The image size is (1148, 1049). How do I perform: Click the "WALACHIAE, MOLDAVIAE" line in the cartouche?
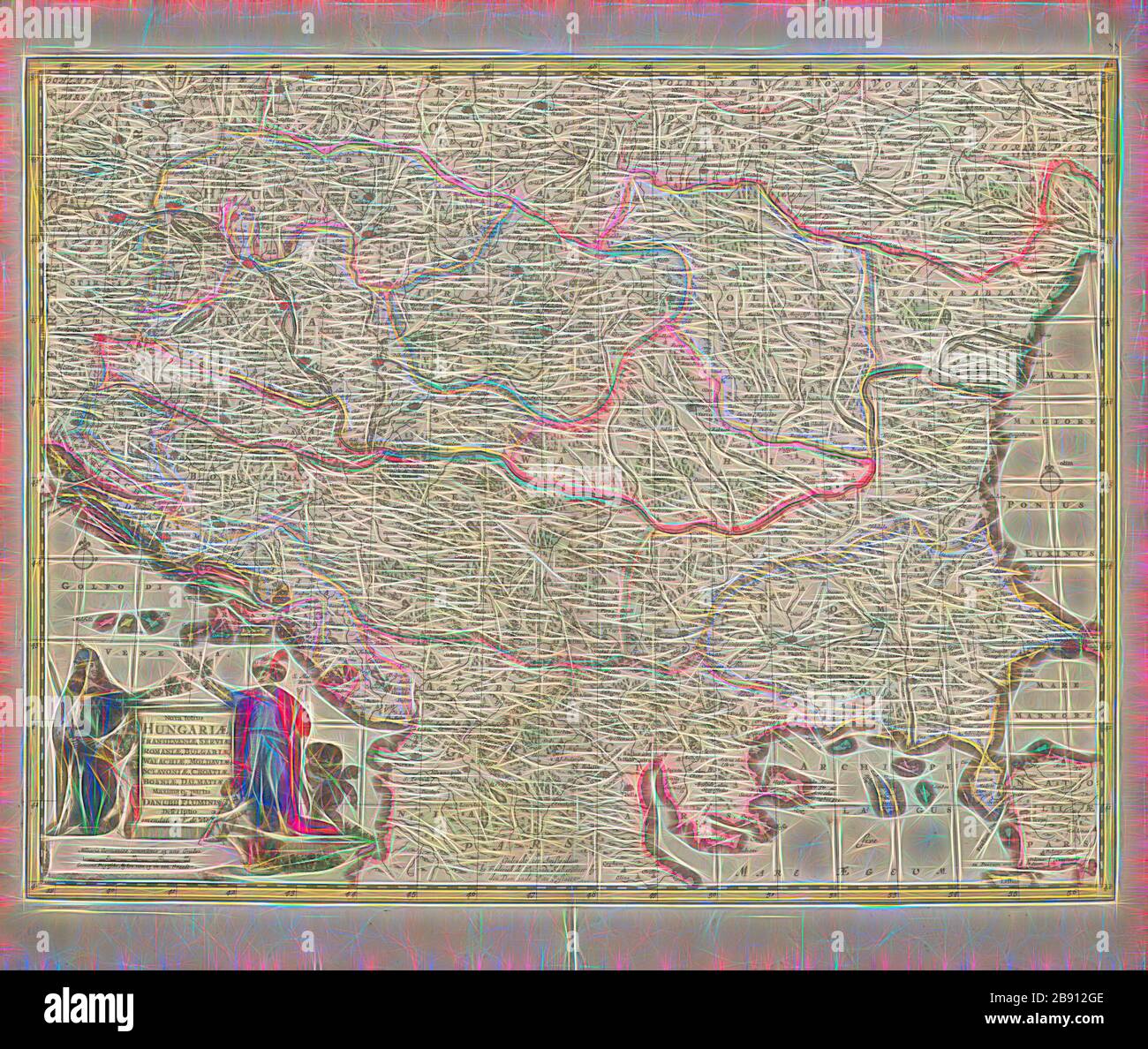[186, 762]
